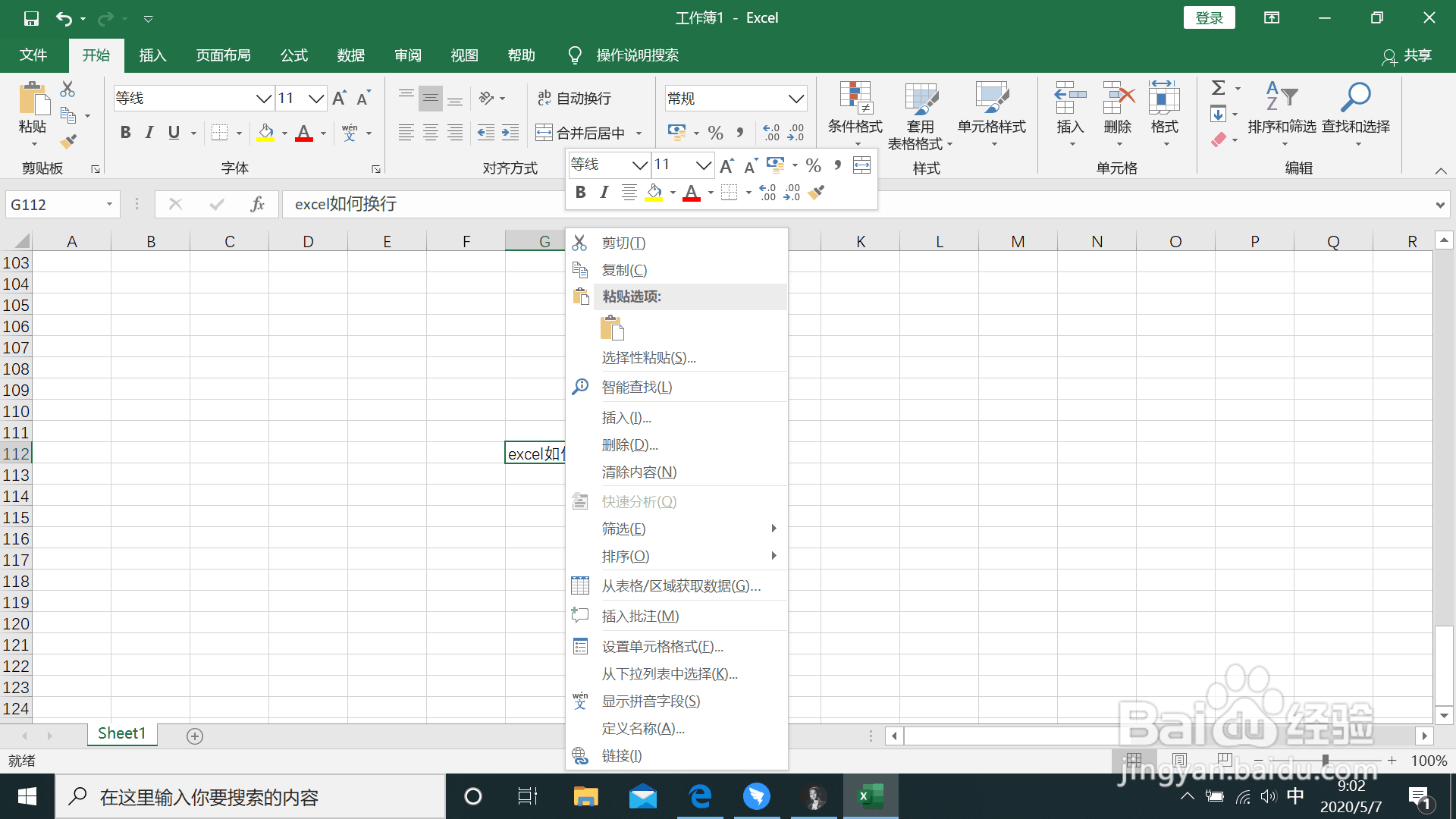Click the Sheet1 sheet tab

click(x=121, y=733)
